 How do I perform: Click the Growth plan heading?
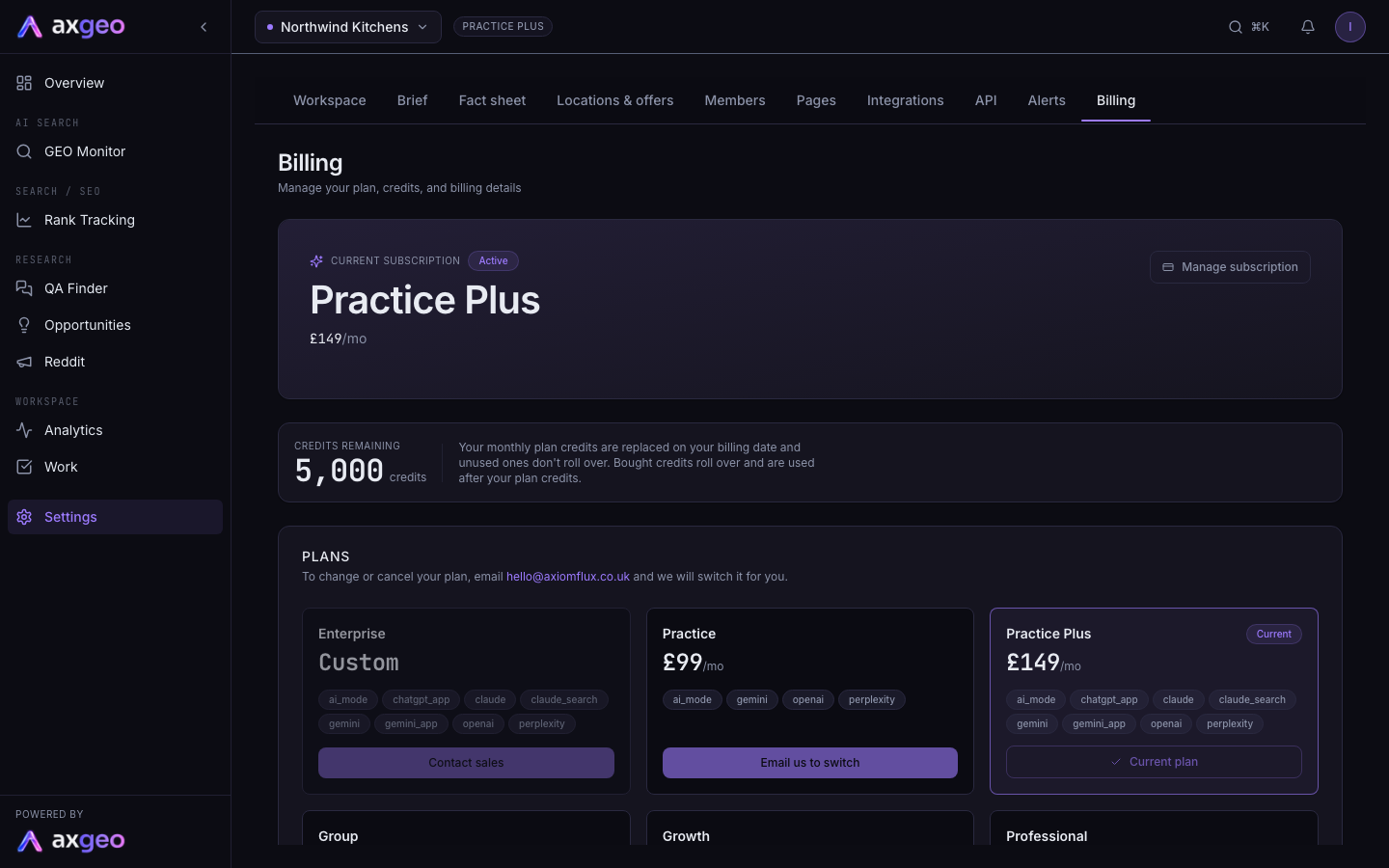(x=686, y=836)
